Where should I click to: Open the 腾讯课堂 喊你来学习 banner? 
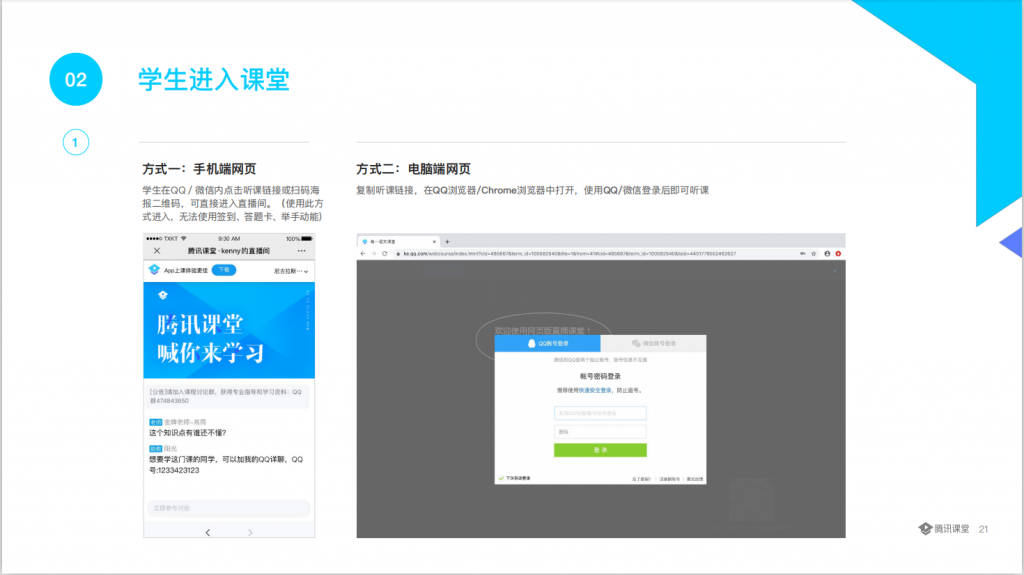(229, 330)
